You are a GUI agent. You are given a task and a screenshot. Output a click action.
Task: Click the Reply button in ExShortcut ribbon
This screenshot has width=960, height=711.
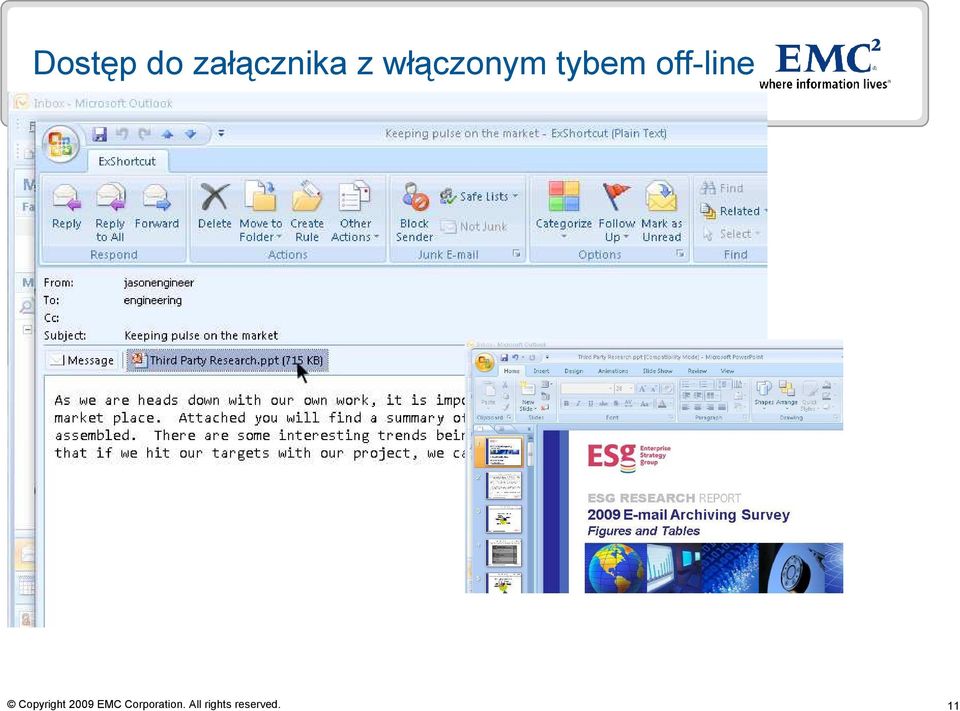pyautogui.click(x=66, y=208)
